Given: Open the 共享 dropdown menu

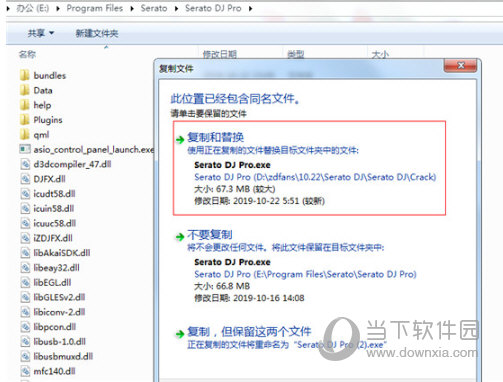Looking at the screenshot, I should 41,33.
